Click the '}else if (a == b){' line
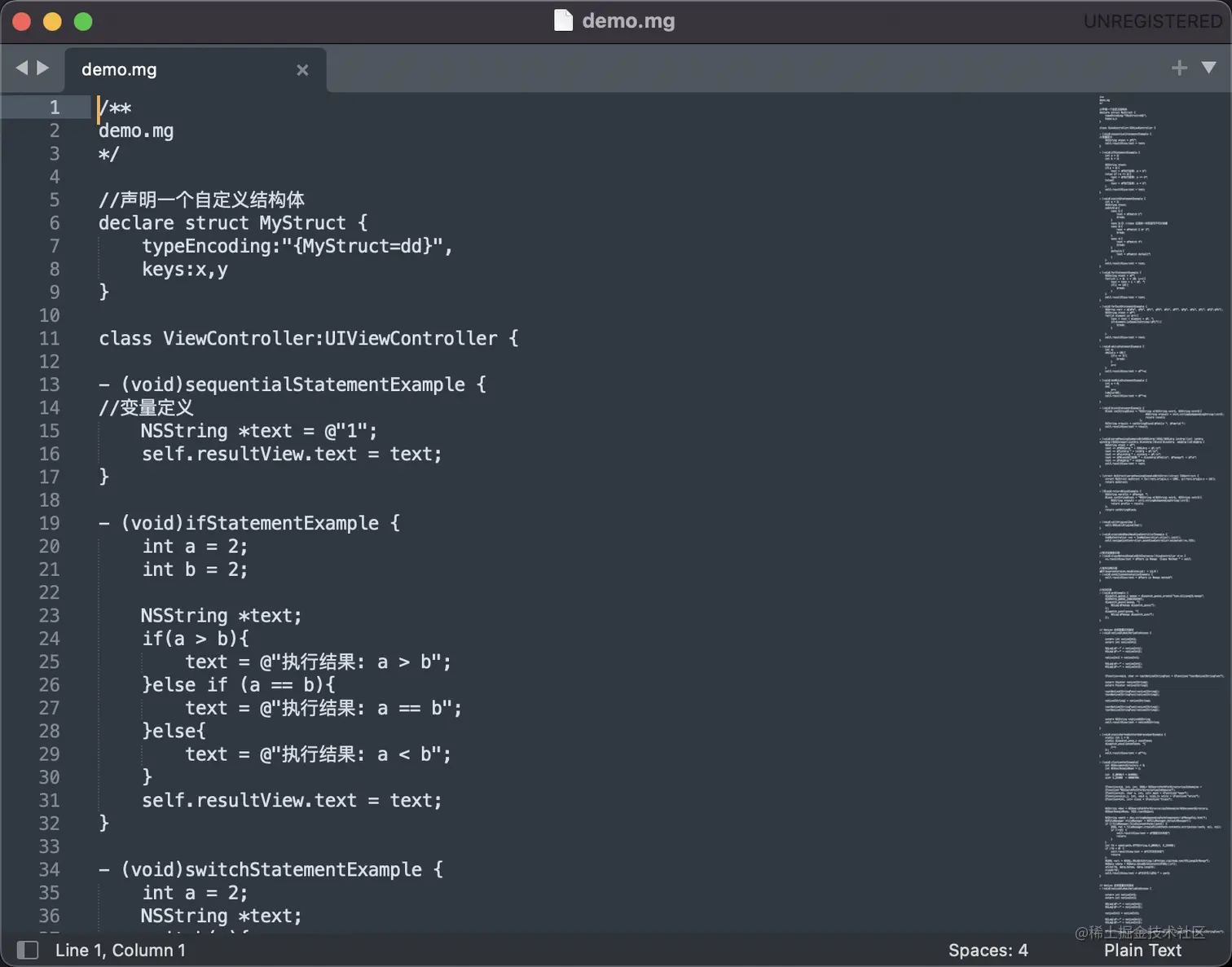Viewport: 1232px width, 967px height. 239,685
